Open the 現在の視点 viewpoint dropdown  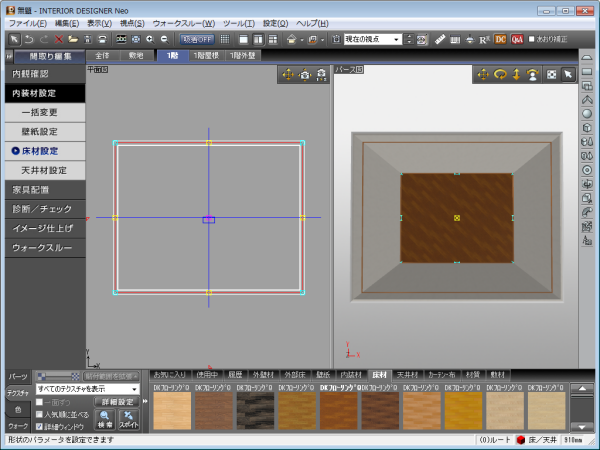(397, 38)
